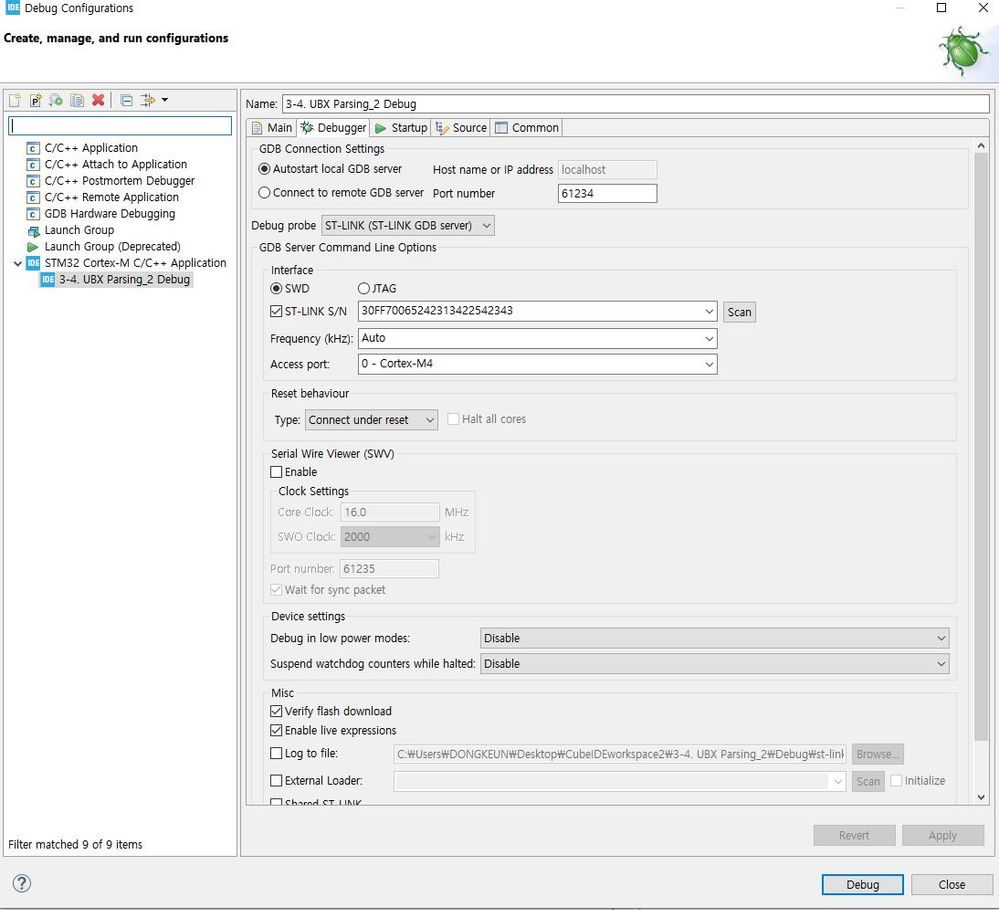The image size is (999, 910).
Task: Click the Debug button
Action: (x=862, y=885)
